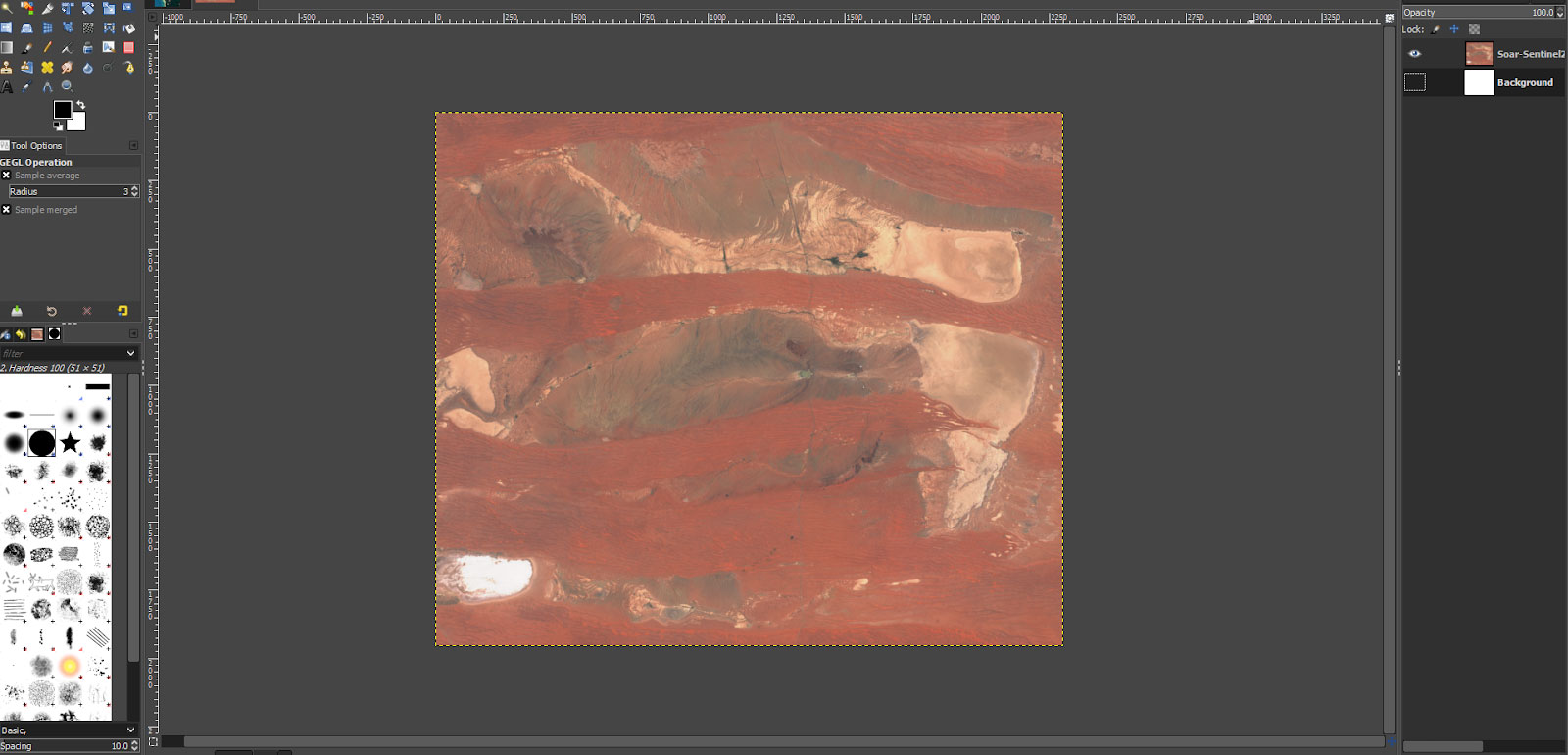Pick the Flip tool
Image resolution: width=1568 pixels, height=755 pixels.
[x=7, y=27]
